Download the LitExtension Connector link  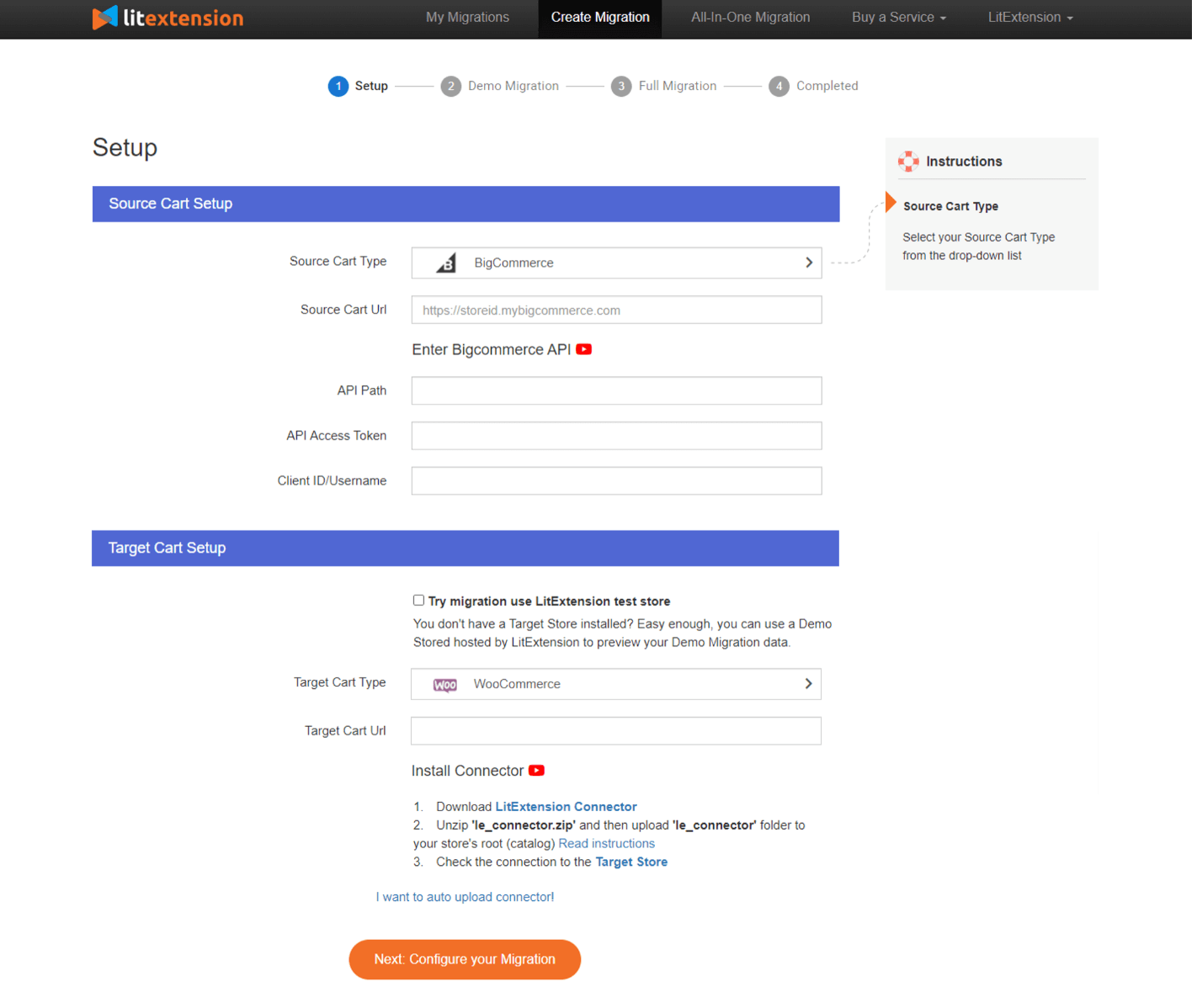[566, 807]
